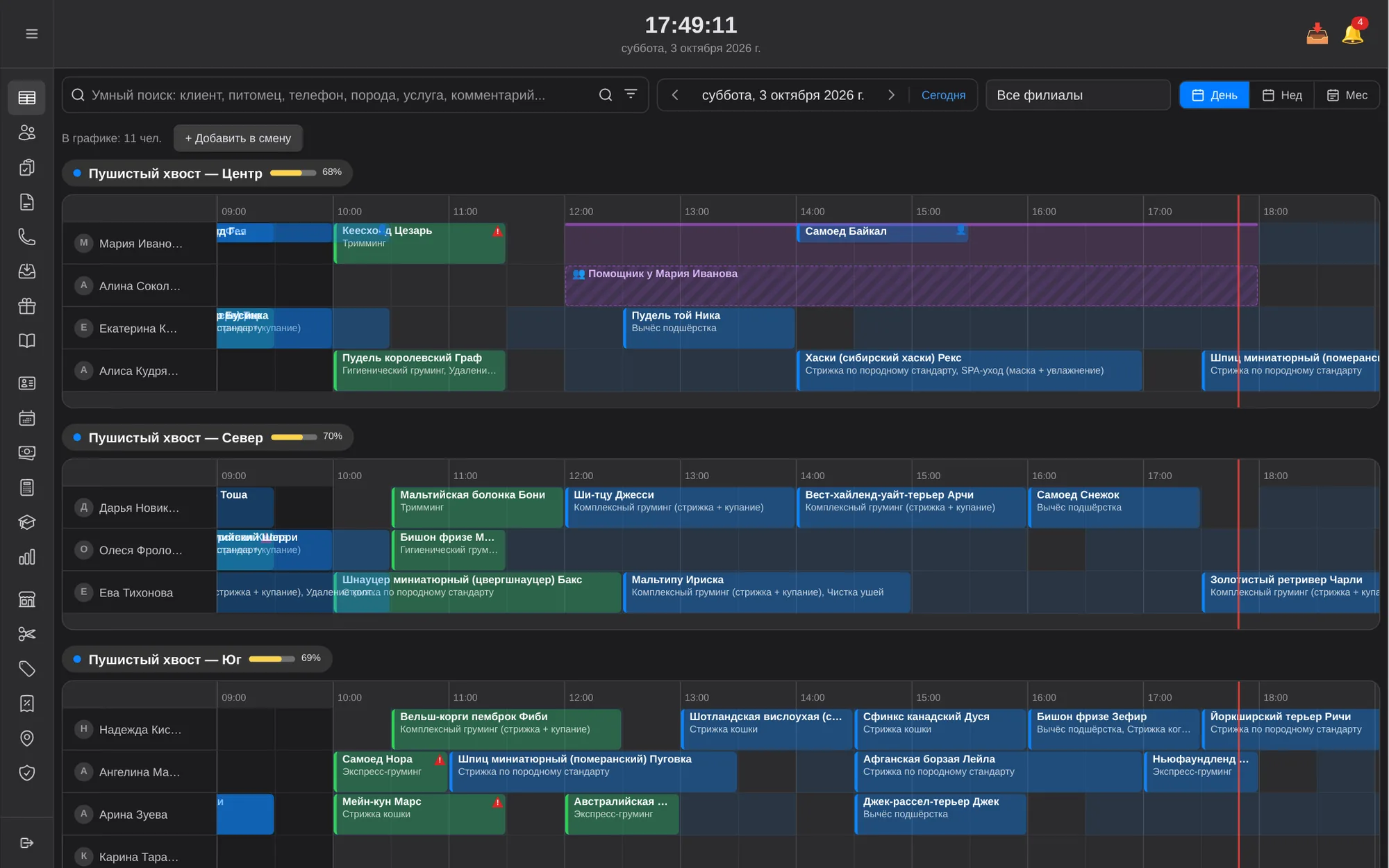Viewport: 1389px width, 868px height.
Task: Switch to the Мес month view
Action: coord(1347,95)
